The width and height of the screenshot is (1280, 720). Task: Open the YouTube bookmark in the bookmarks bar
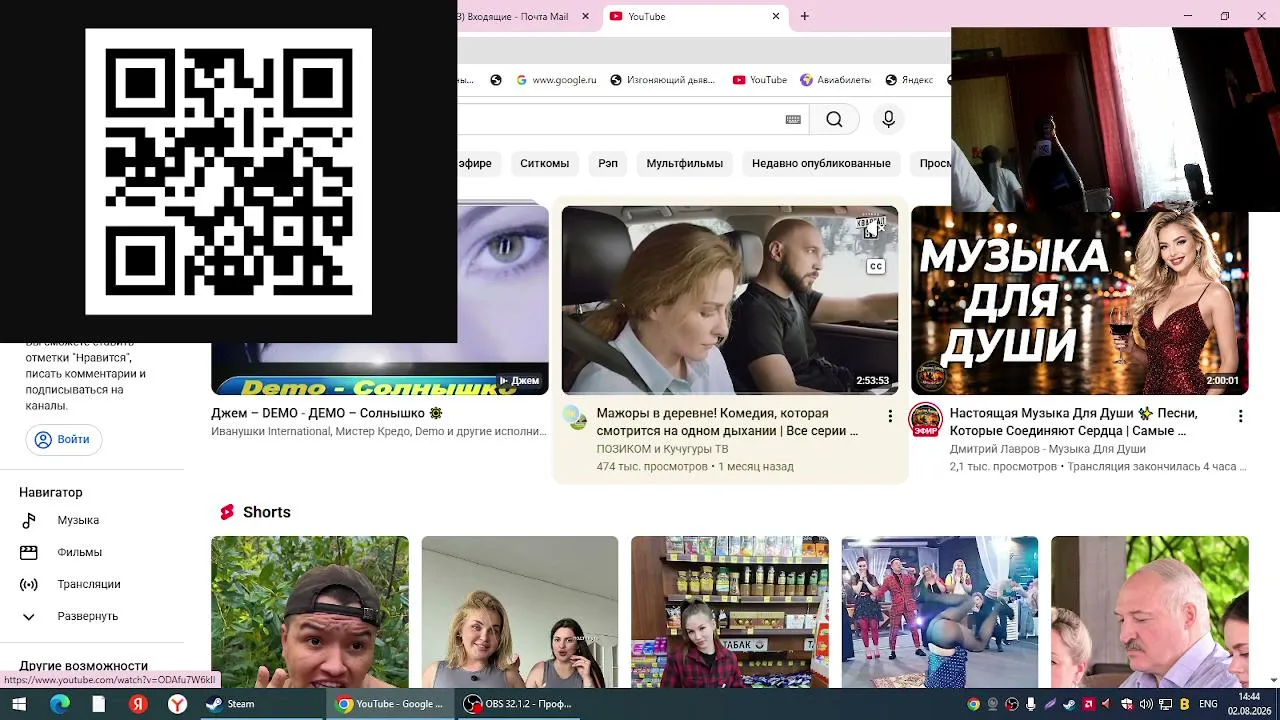point(759,80)
